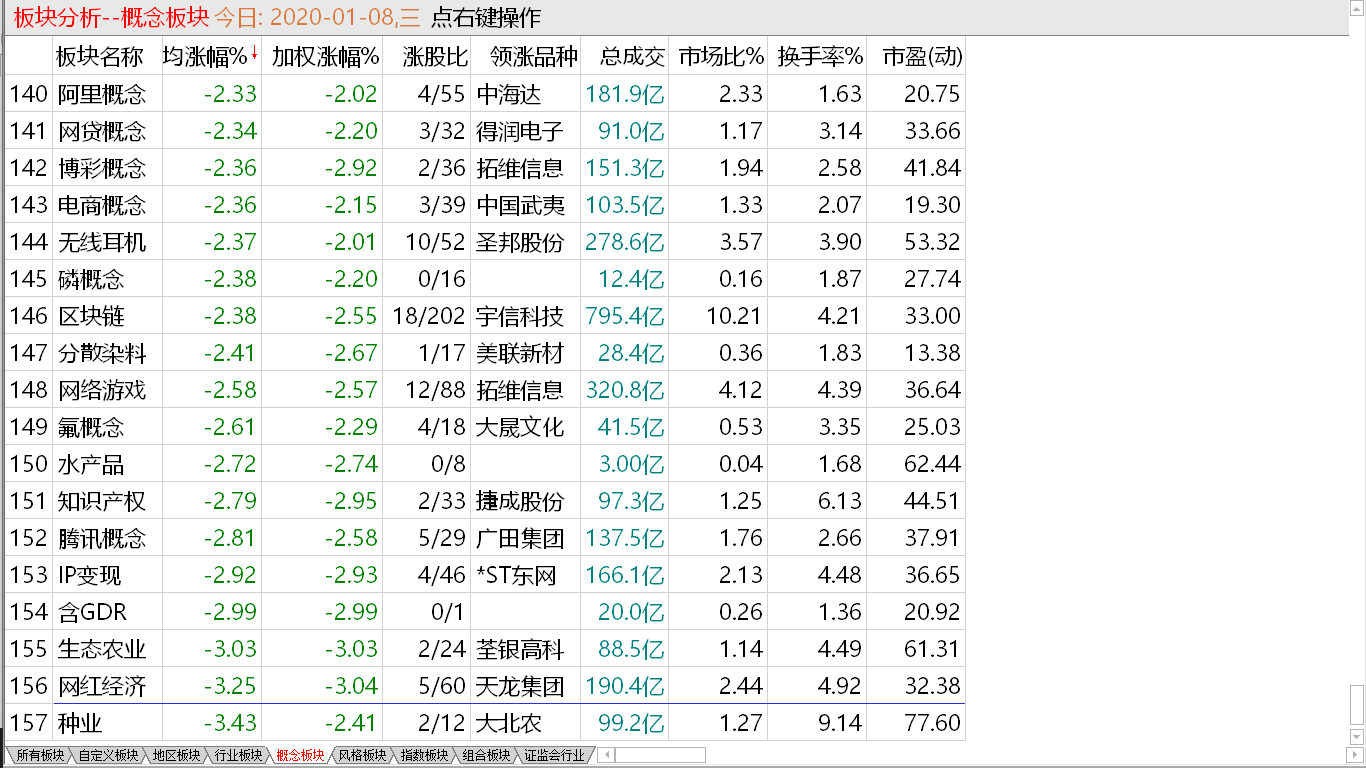Switch to the 风格板块 tab

point(362,755)
